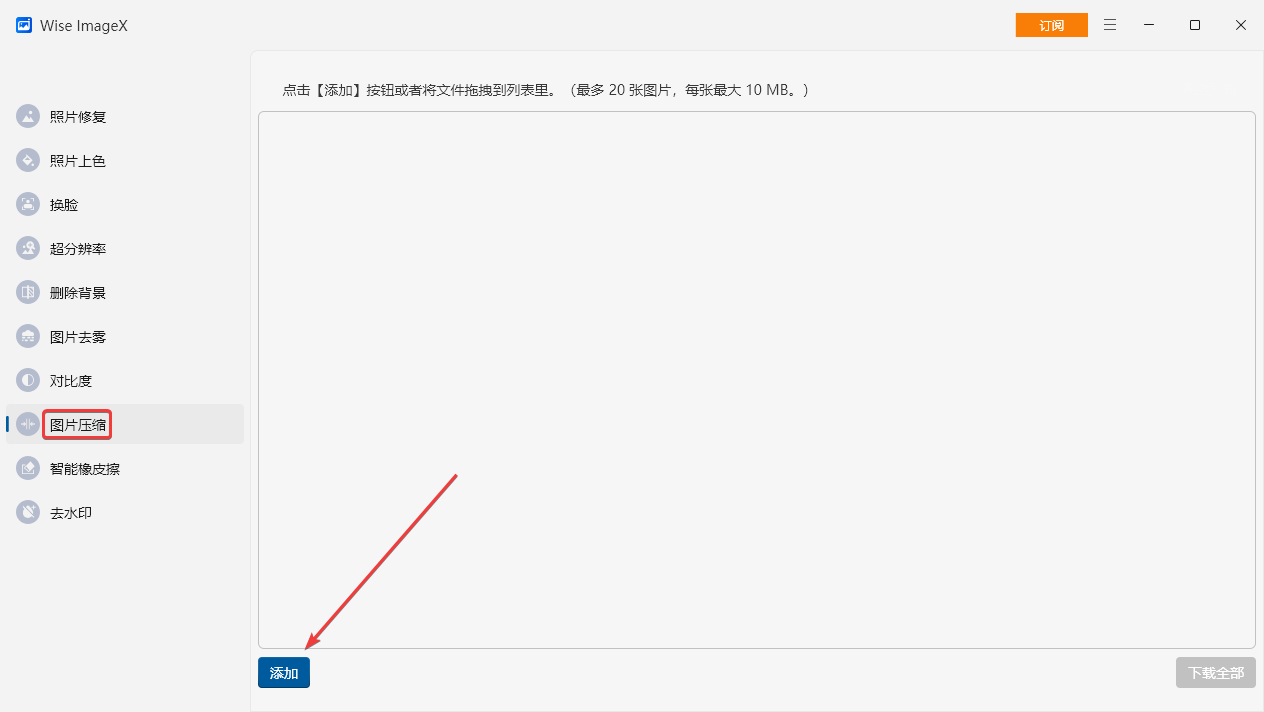Viewport: 1264px width, 712px height.
Task: Click the 添加 add button
Action: click(283, 672)
